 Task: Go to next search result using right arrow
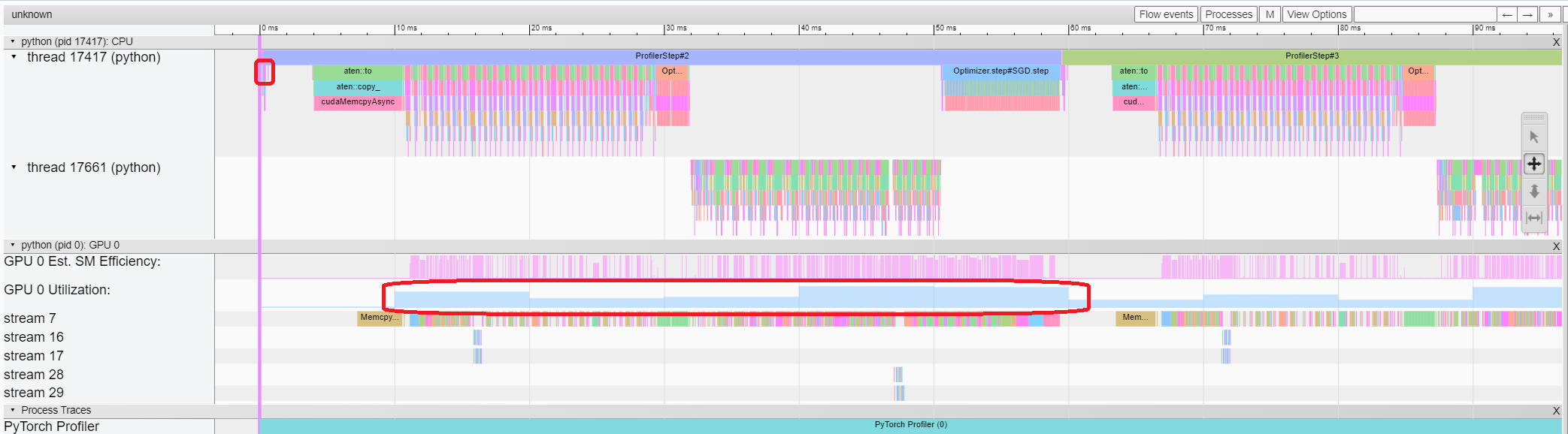click(x=1527, y=14)
